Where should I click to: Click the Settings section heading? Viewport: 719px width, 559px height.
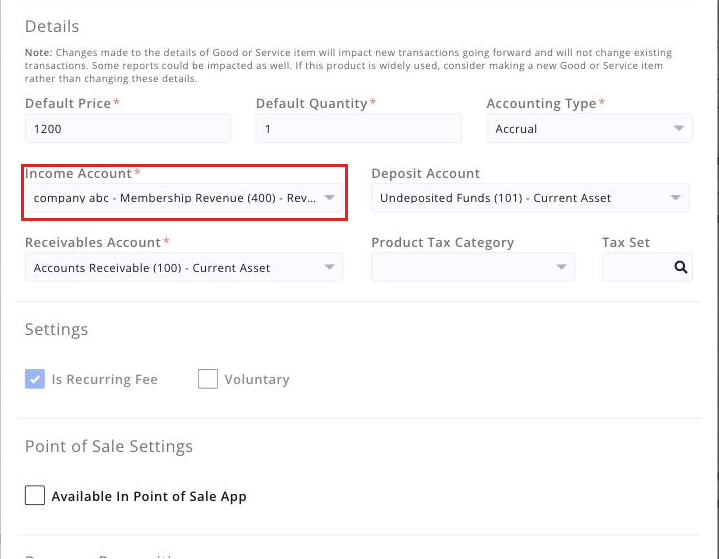[x=56, y=329]
